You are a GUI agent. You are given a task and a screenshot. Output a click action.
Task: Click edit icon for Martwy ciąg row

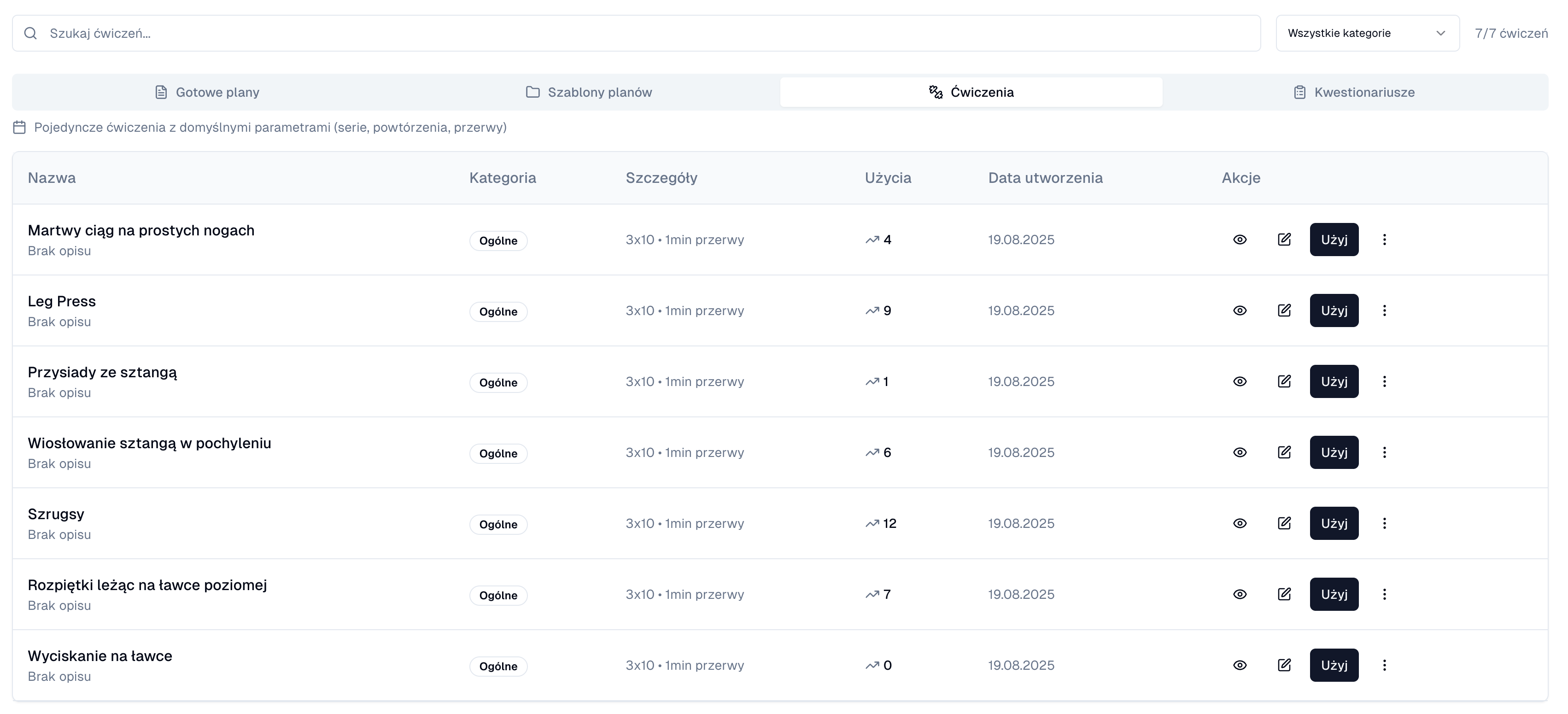pyautogui.click(x=1284, y=239)
